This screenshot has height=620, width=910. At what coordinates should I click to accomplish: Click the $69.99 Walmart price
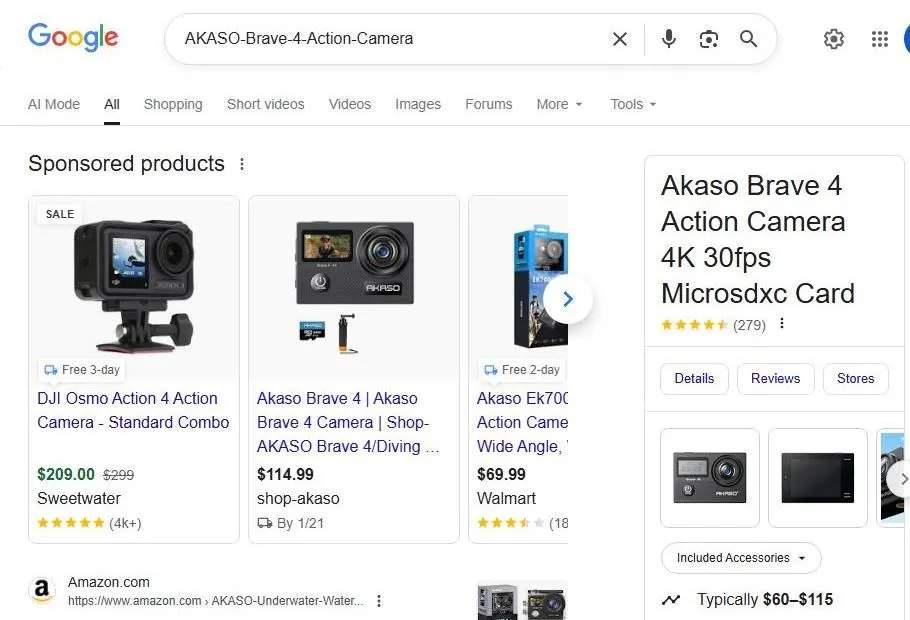tap(501, 474)
